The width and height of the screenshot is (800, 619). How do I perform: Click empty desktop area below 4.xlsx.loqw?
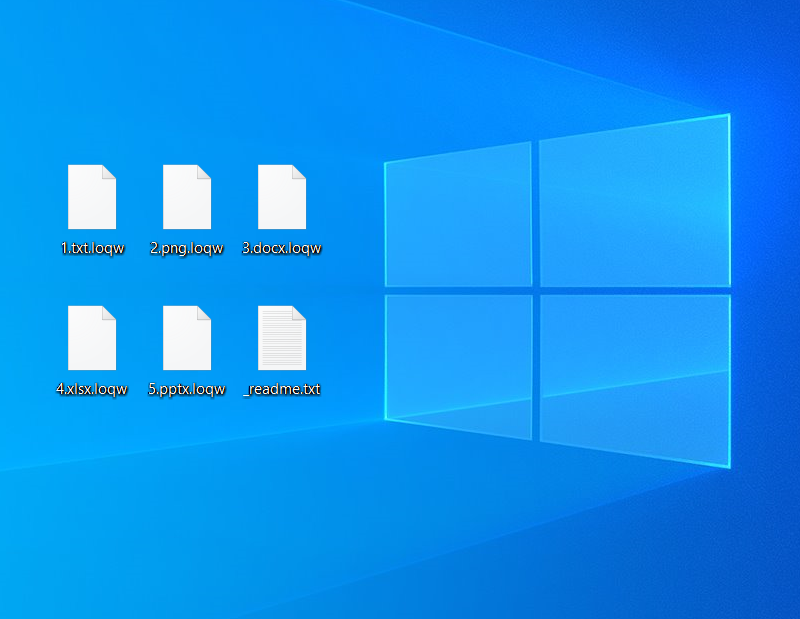(x=92, y=480)
